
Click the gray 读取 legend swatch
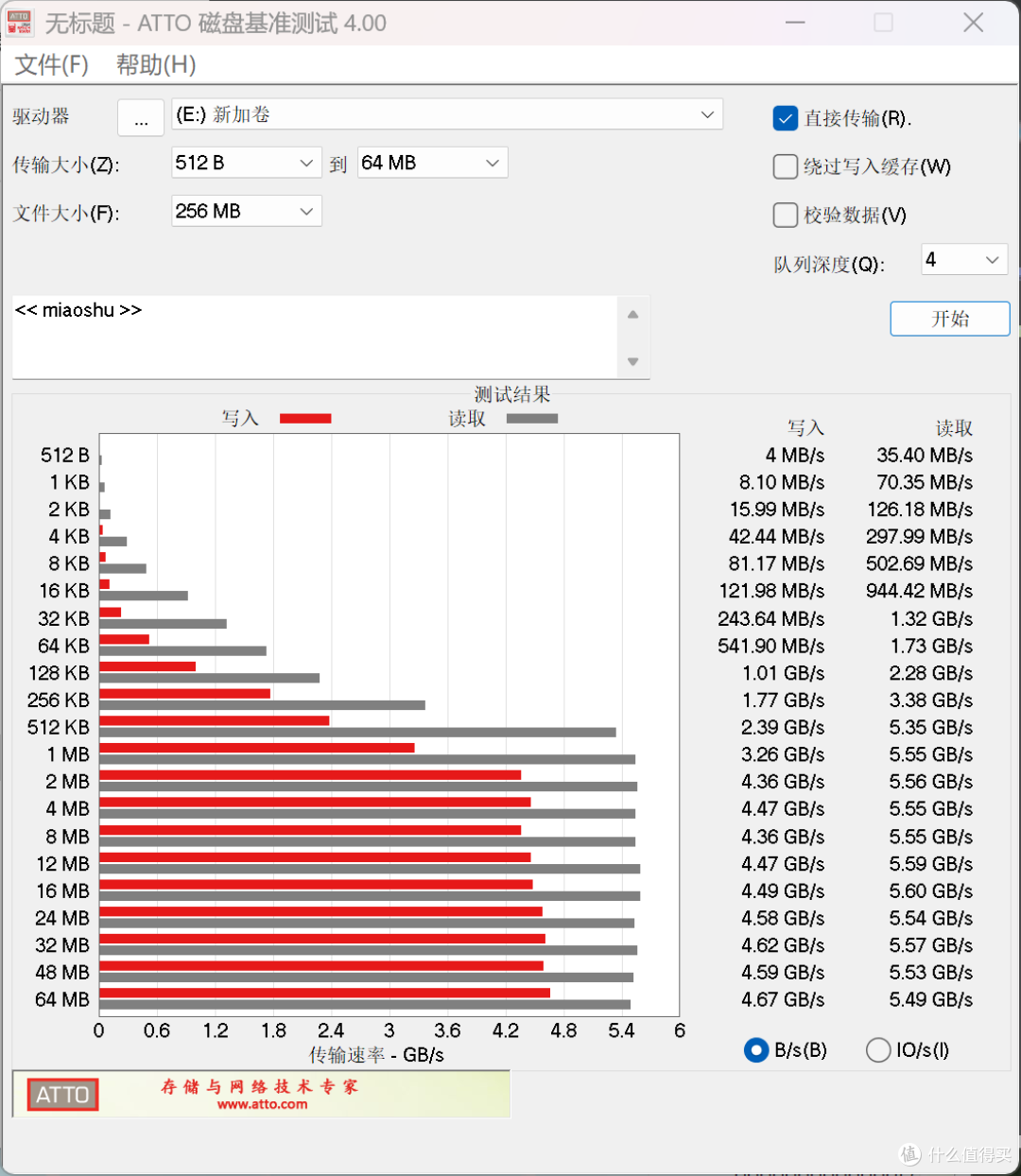point(532,418)
